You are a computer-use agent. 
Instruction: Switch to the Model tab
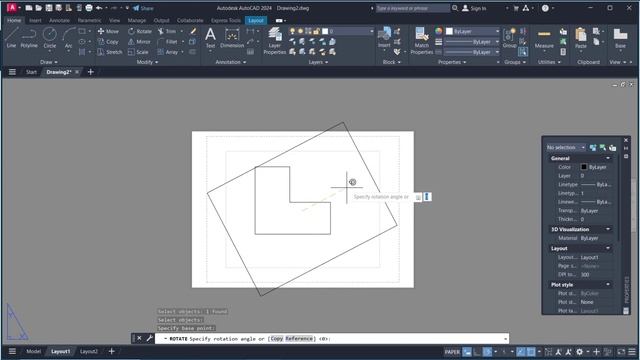33,351
